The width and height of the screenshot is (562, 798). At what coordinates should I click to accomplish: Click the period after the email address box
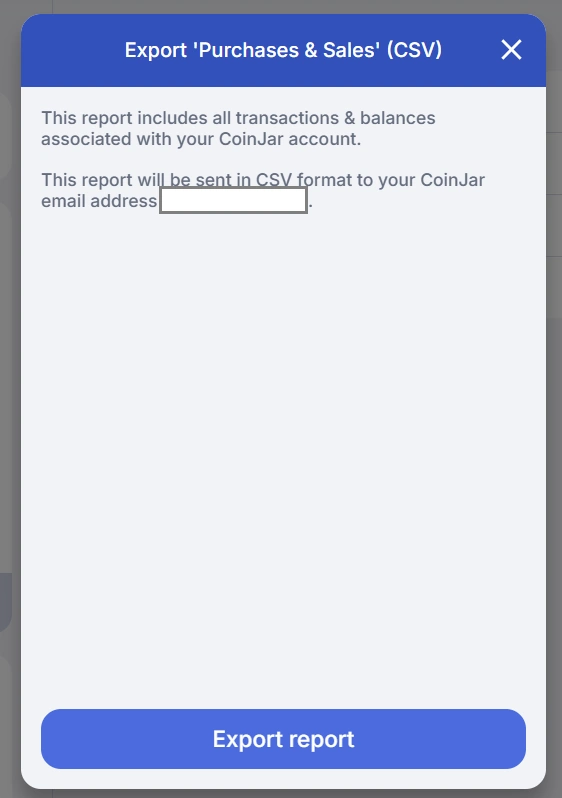(x=311, y=206)
